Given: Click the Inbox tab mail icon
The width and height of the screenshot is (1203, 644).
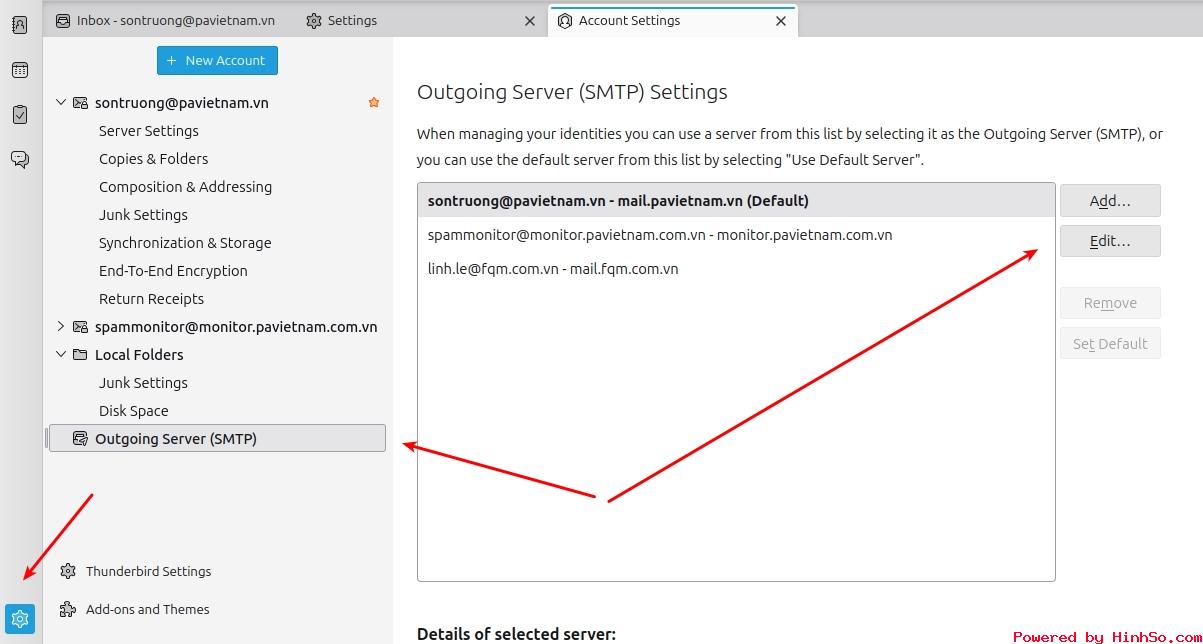Looking at the screenshot, I should click(x=63, y=20).
